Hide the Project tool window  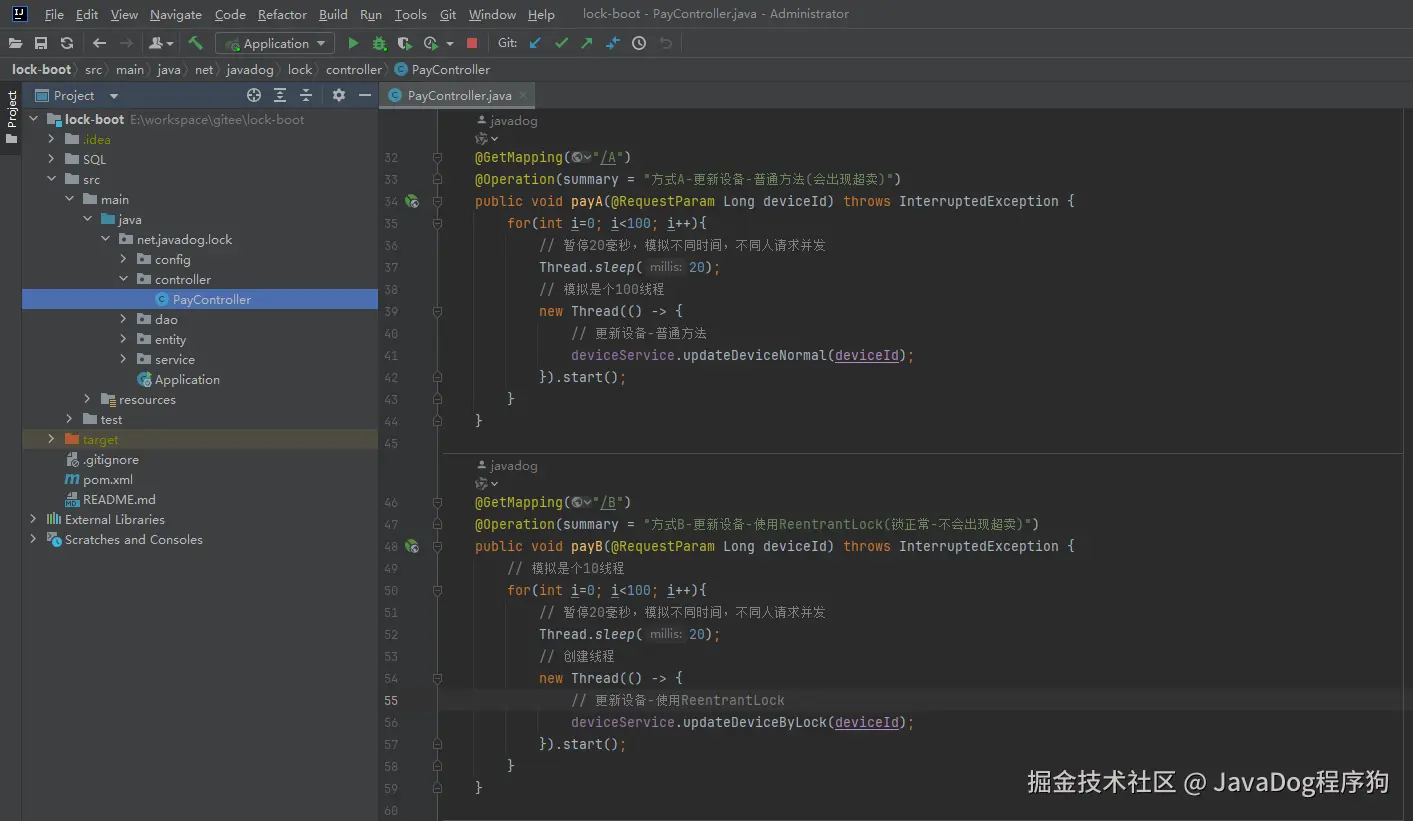coord(365,95)
